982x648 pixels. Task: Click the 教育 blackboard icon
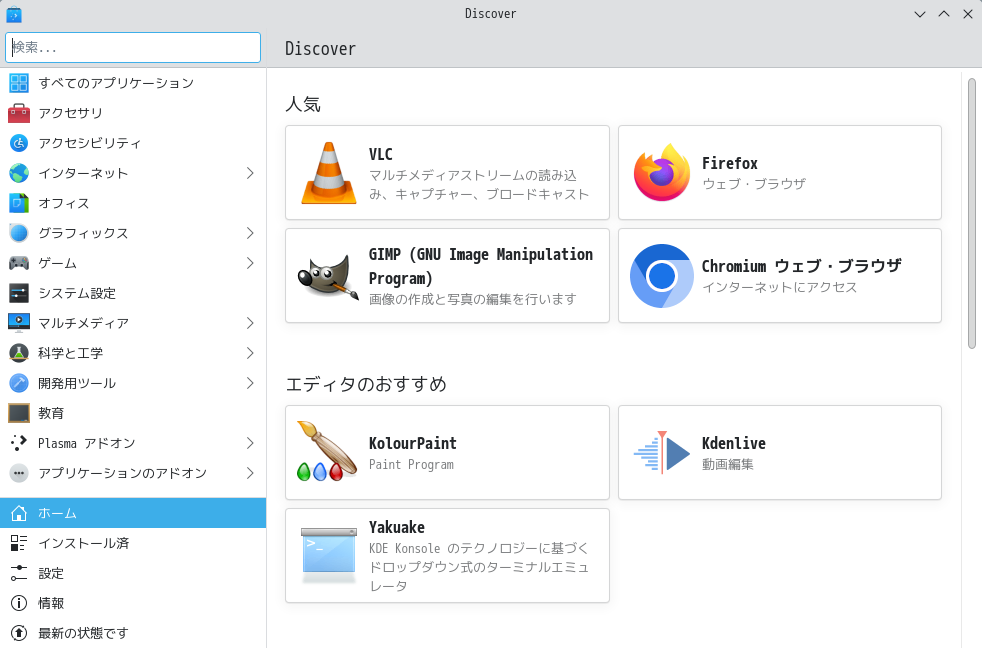(19, 413)
